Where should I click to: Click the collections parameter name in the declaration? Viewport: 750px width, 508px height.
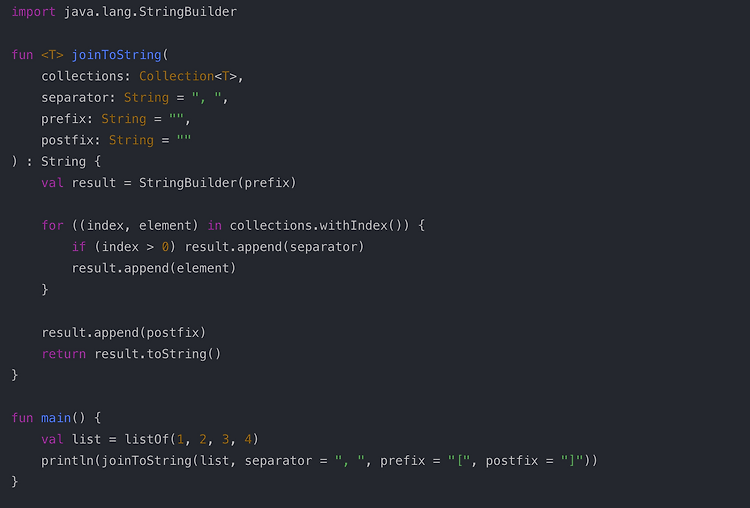click(82, 76)
